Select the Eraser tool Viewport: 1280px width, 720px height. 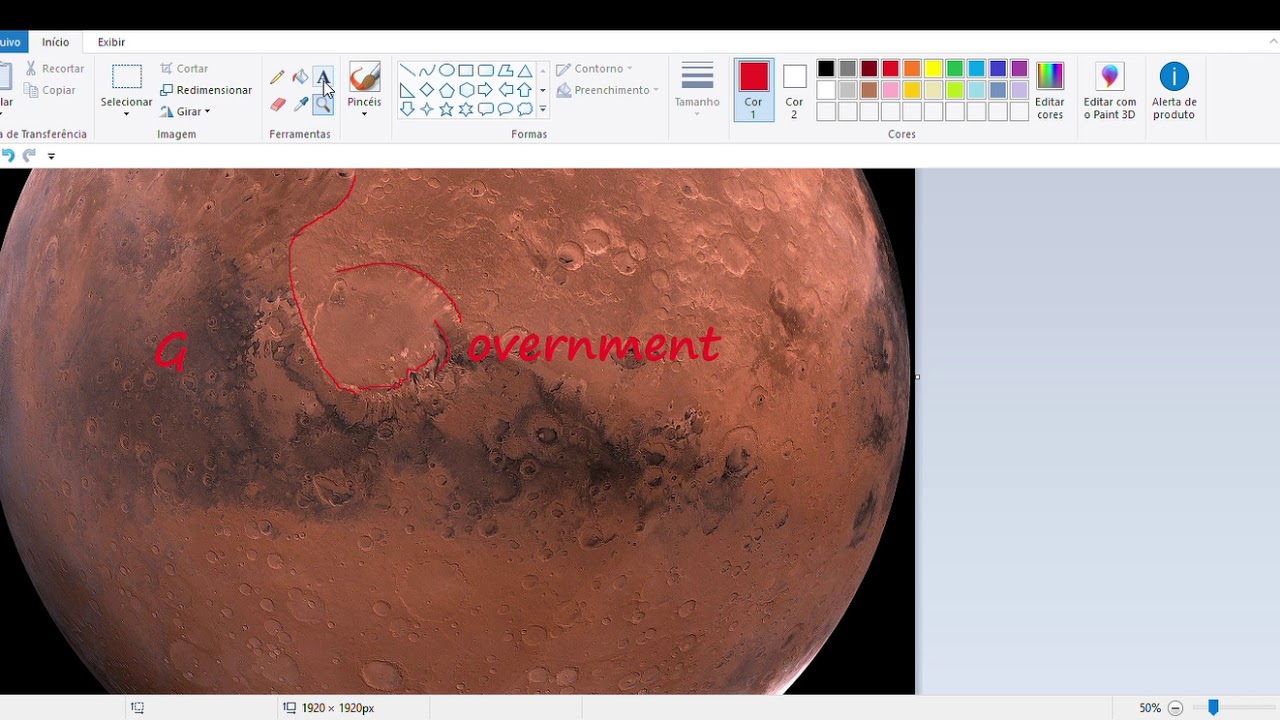[x=277, y=104]
